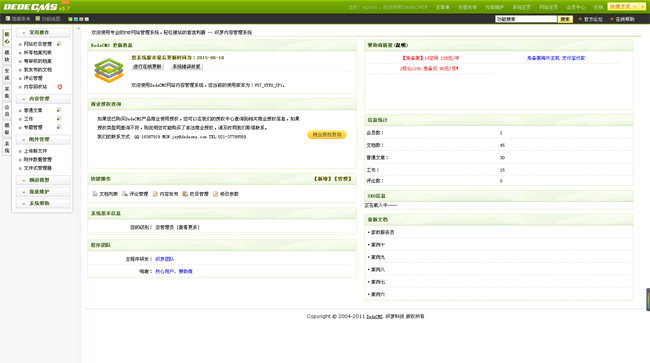Open 在线帮助 via its arrow icon

tap(611, 19)
